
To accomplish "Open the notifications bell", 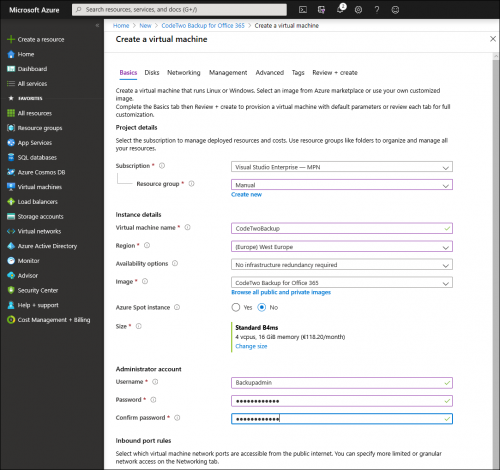I will (340, 9).
